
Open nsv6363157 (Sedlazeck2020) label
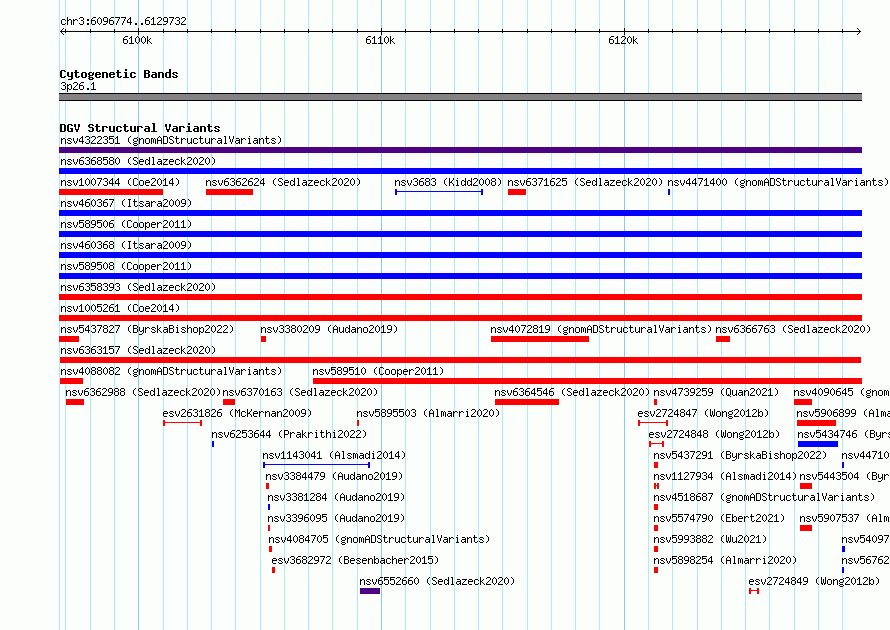click(x=138, y=350)
